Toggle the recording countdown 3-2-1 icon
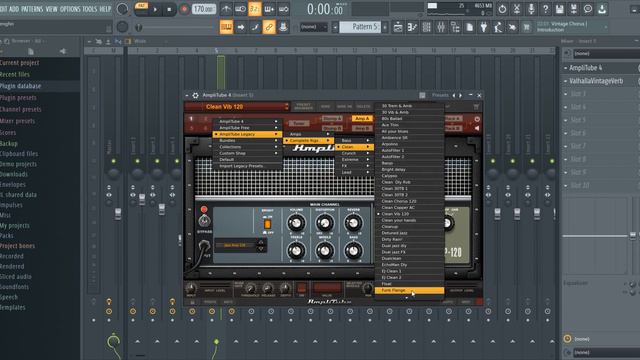The width and height of the screenshot is (640, 360). 255,9
